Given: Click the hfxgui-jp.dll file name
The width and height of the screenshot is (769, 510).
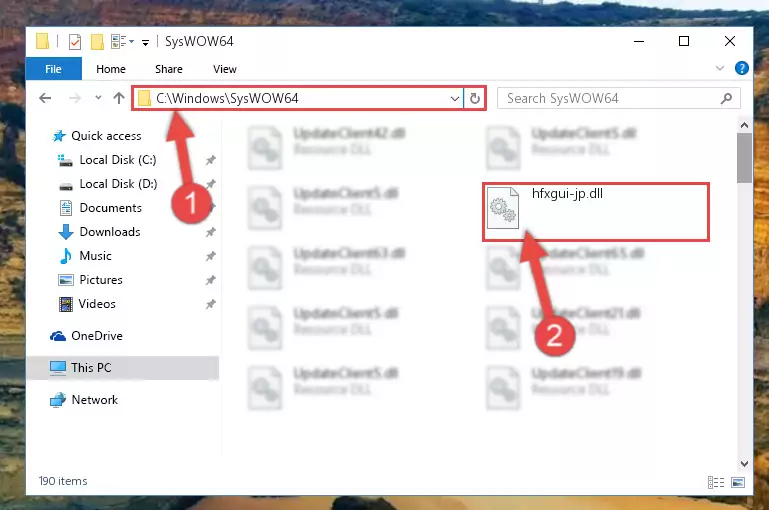Looking at the screenshot, I should [x=567, y=194].
